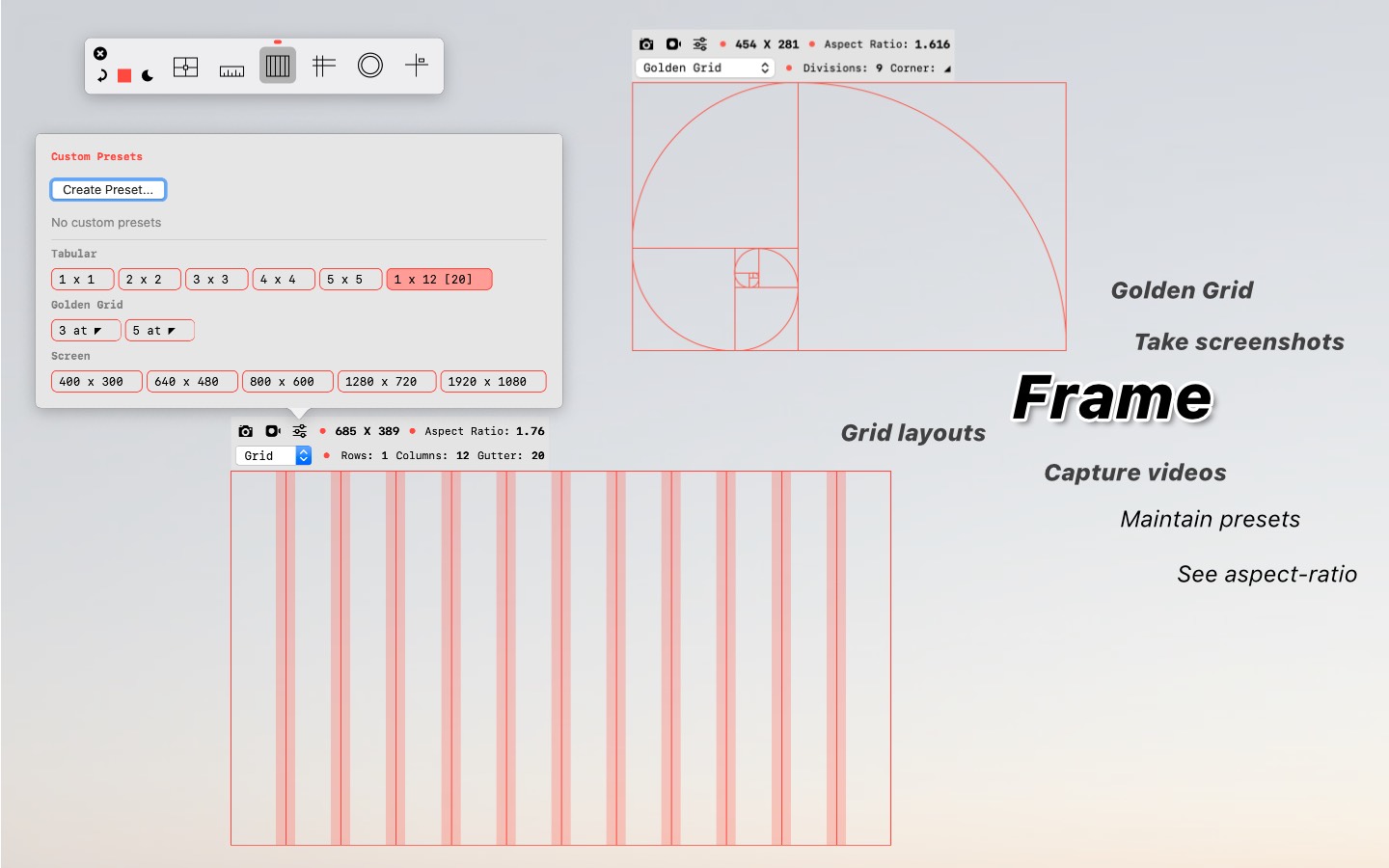Toggle the dark mode moon icon
The image size is (1389, 868).
click(148, 75)
